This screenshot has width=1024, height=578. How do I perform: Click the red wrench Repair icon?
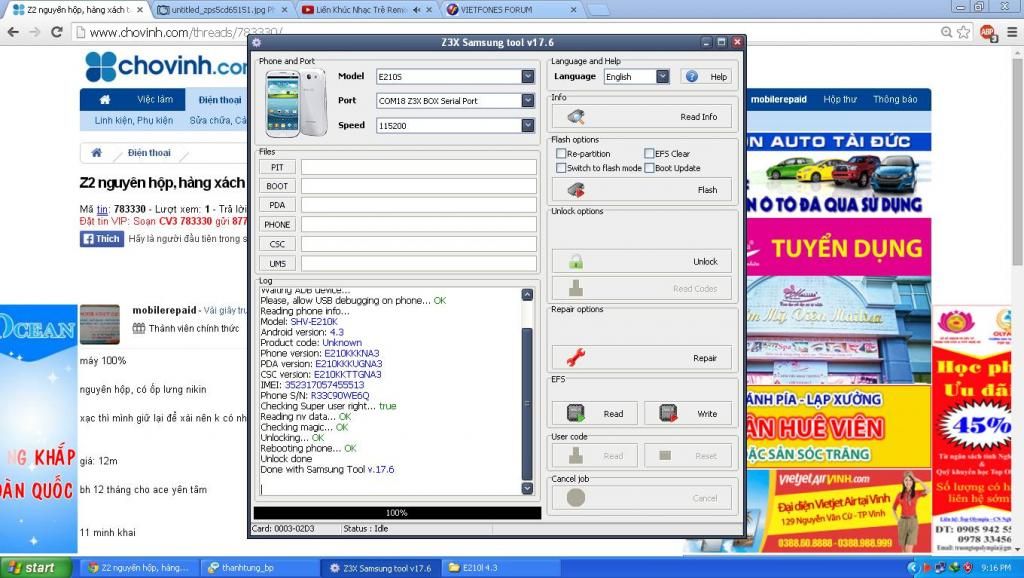coord(575,358)
